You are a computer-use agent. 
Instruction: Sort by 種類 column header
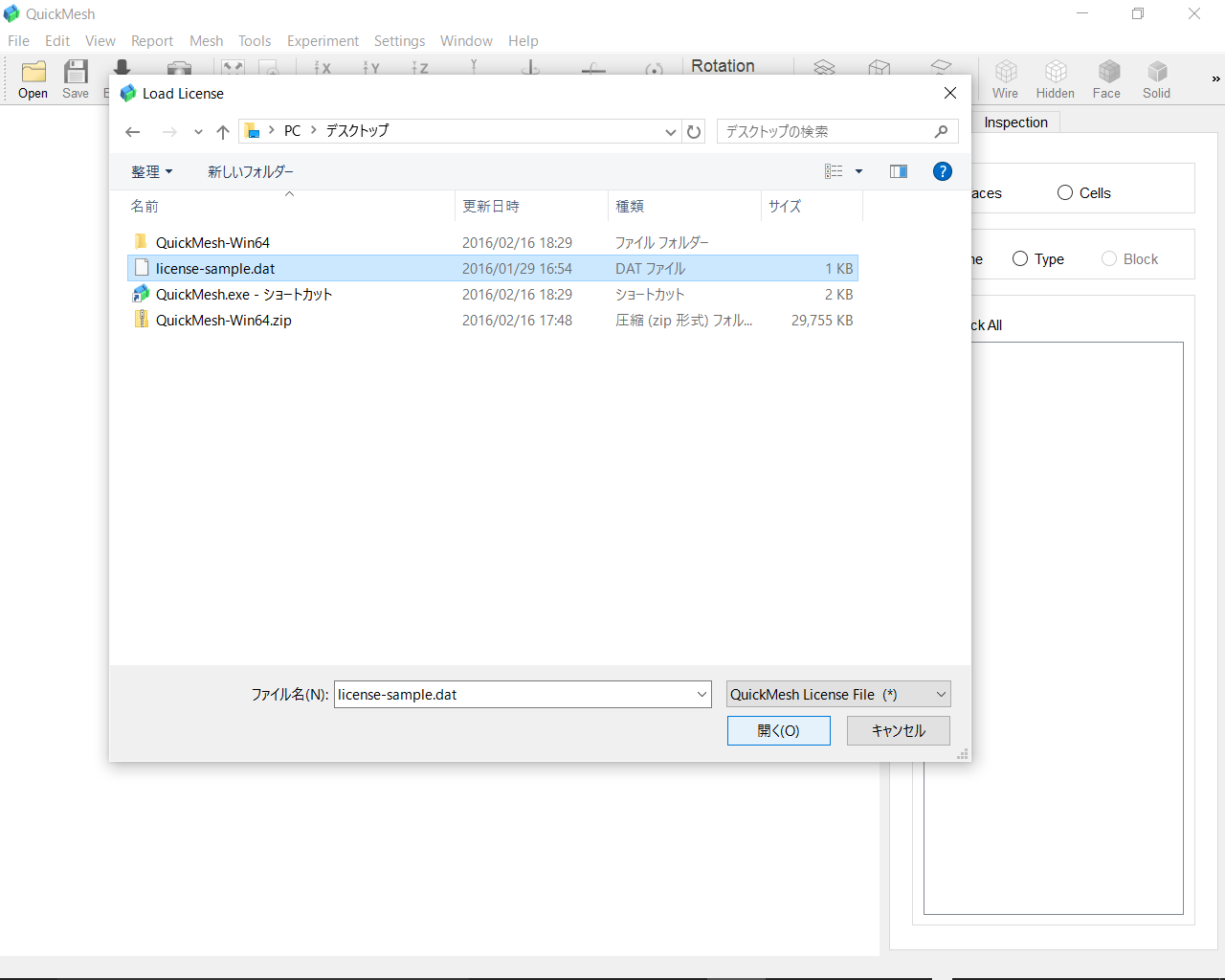coord(684,206)
